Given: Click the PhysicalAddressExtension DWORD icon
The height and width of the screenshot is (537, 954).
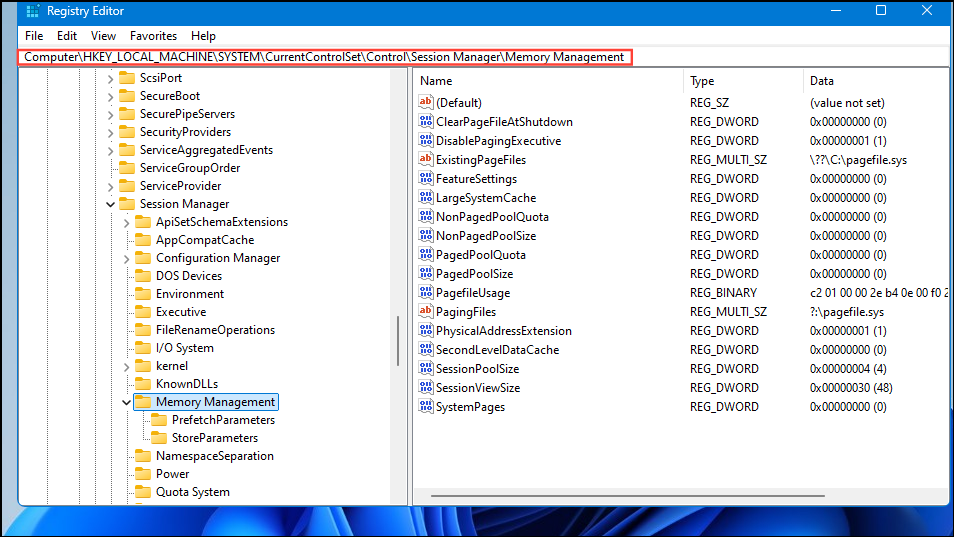Looking at the screenshot, I should [425, 330].
